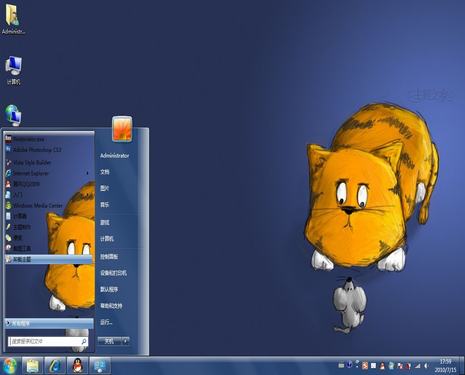The height and width of the screenshot is (375, 465).
Task: Select the Administrator folder desktop icon
Action: point(13,19)
